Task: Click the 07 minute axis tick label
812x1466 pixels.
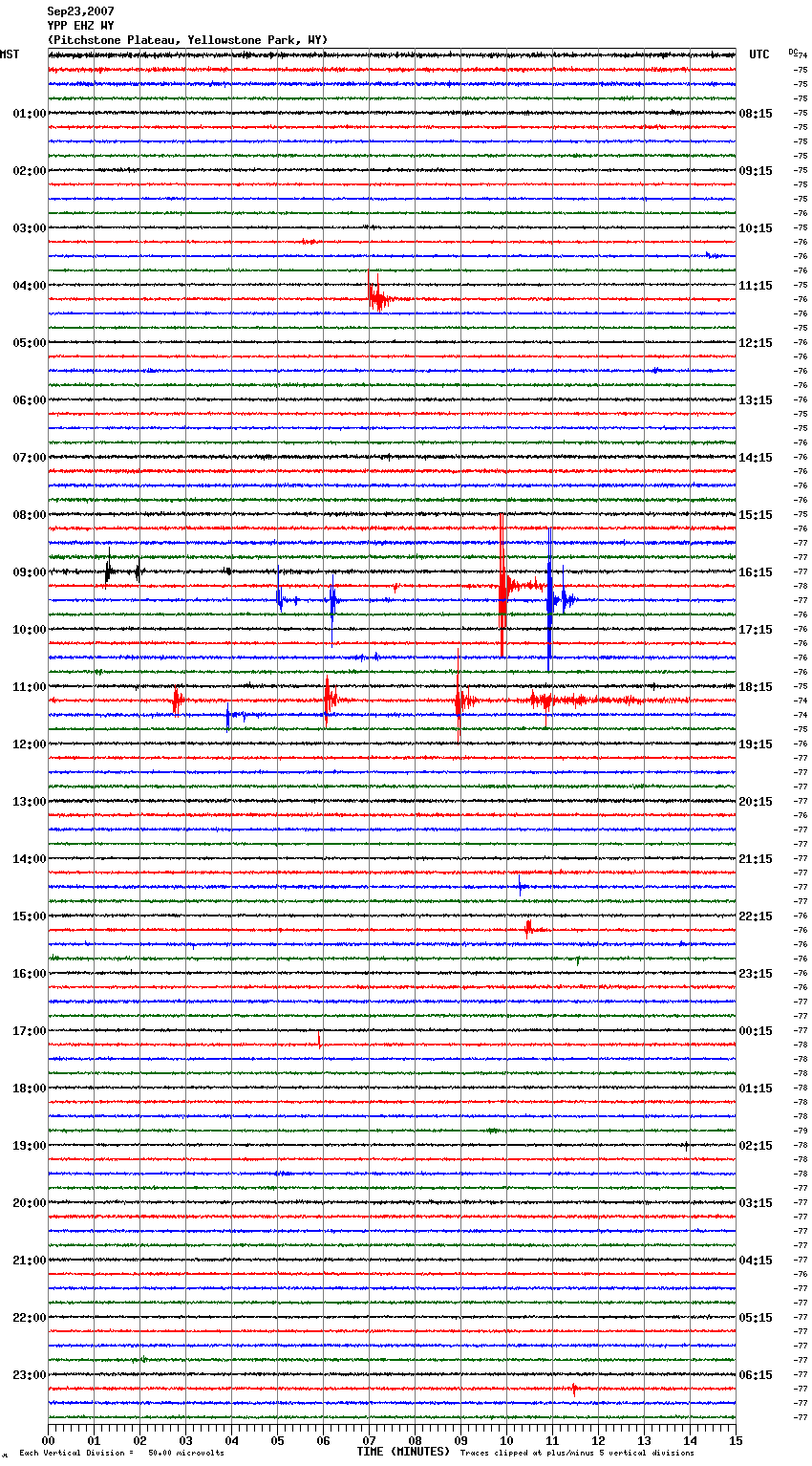Action: (x=369, y=1440)
